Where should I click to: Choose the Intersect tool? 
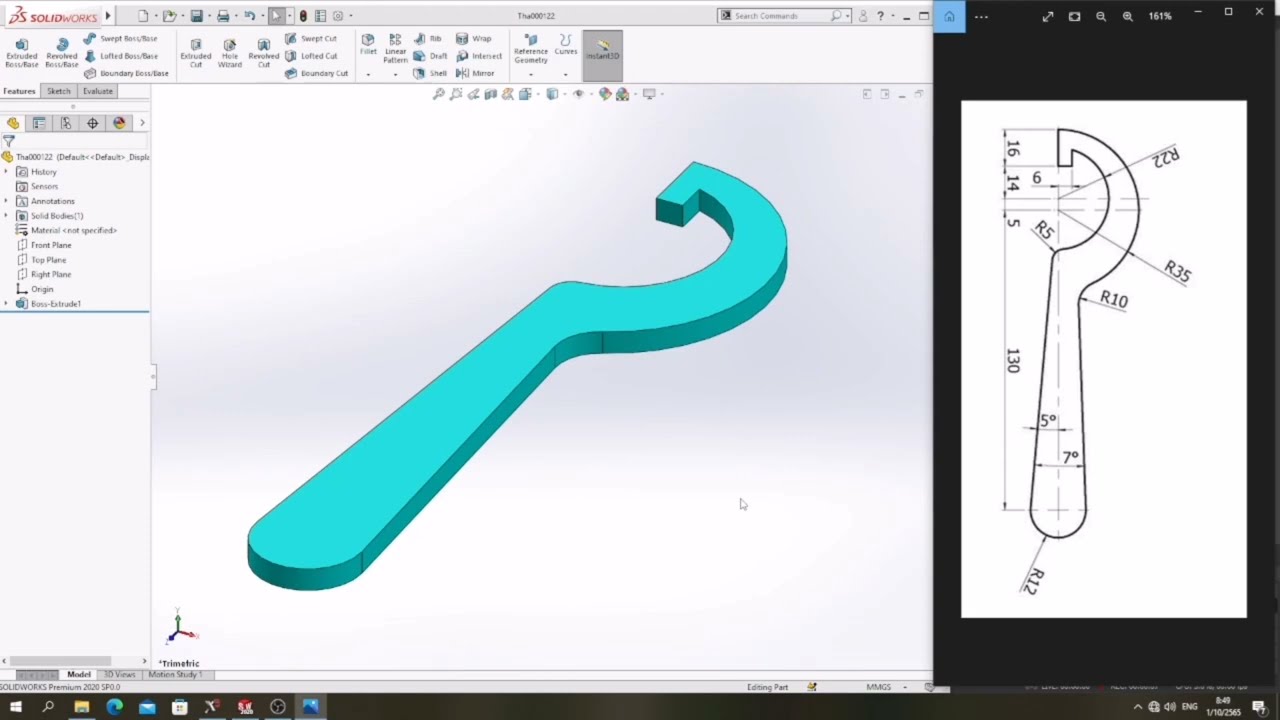pyautogui.click(x=479, y=56)
